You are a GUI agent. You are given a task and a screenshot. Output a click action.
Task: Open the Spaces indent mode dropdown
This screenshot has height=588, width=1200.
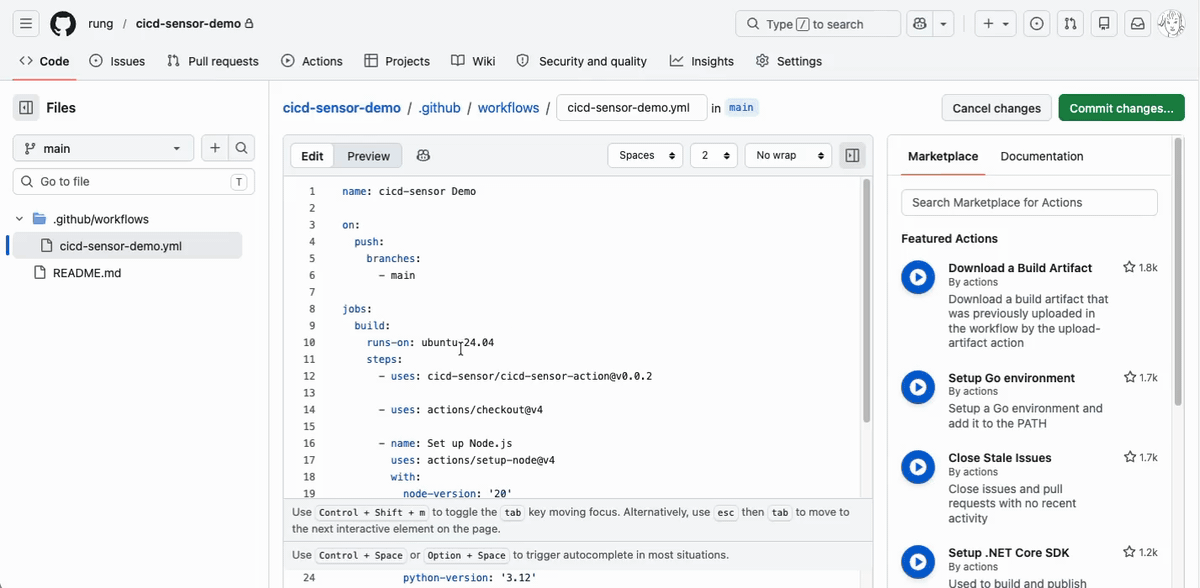[x=645, y=156]
